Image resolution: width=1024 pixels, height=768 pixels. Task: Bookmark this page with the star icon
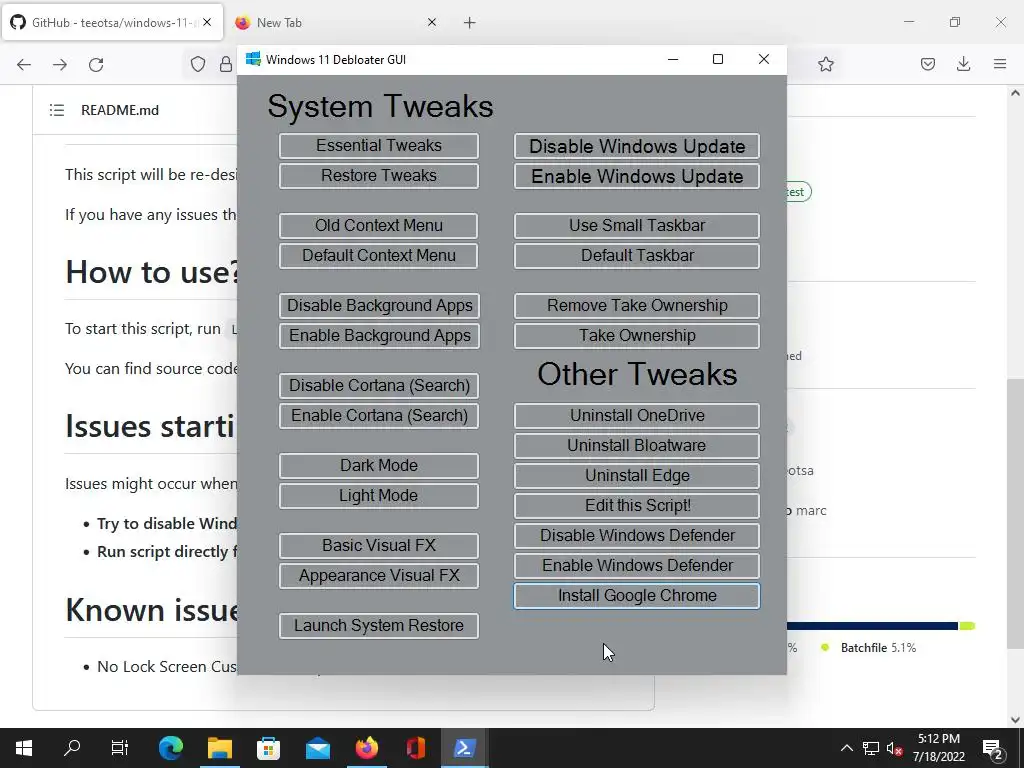826,64
